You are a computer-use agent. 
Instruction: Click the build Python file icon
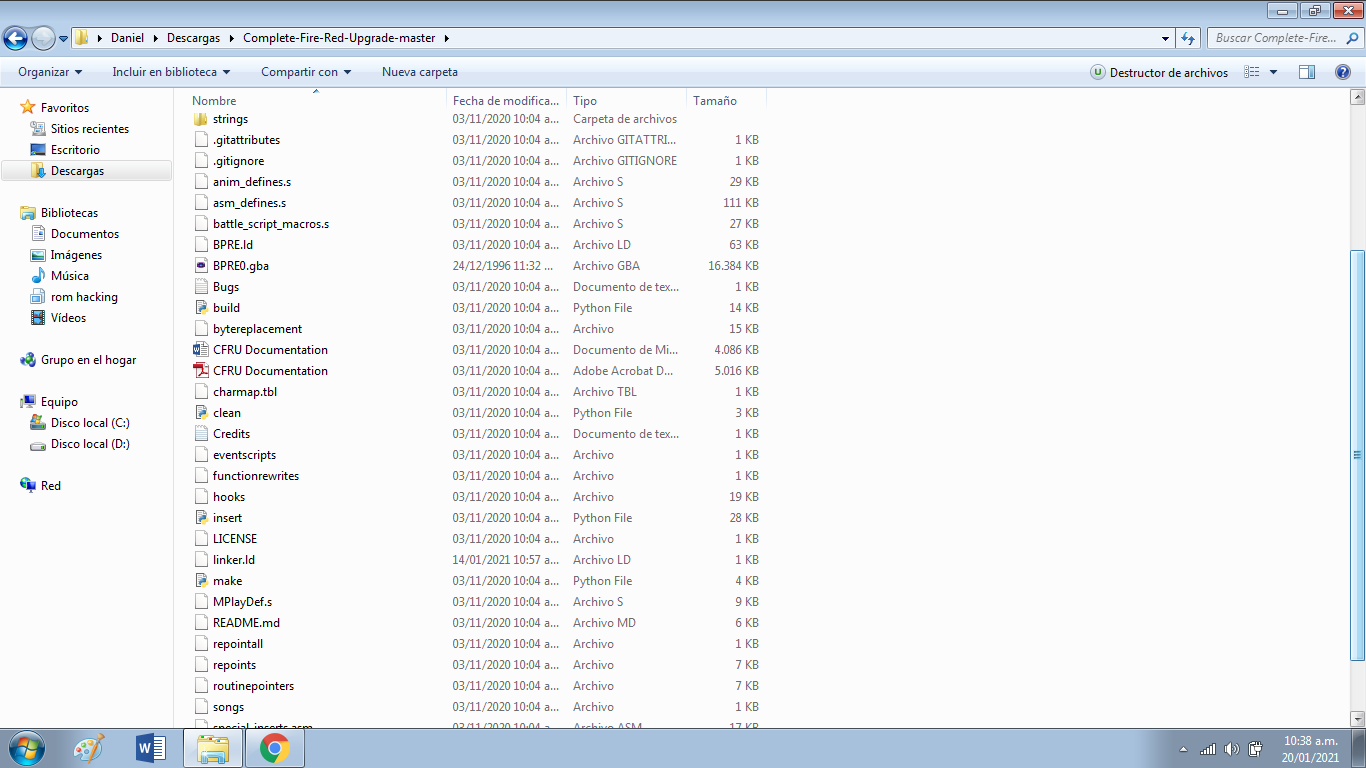(201, 308)
